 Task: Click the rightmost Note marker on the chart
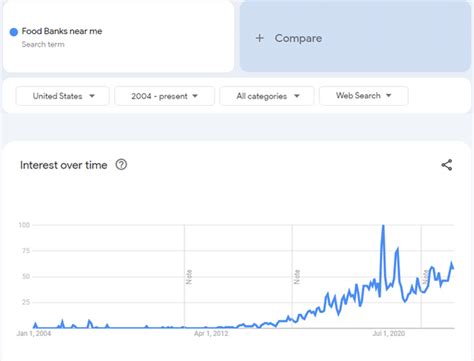[425, 277]
